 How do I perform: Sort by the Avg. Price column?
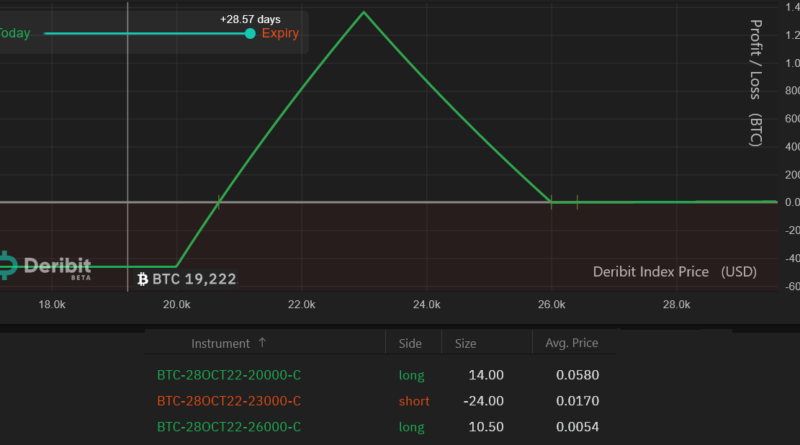(571, 343)
